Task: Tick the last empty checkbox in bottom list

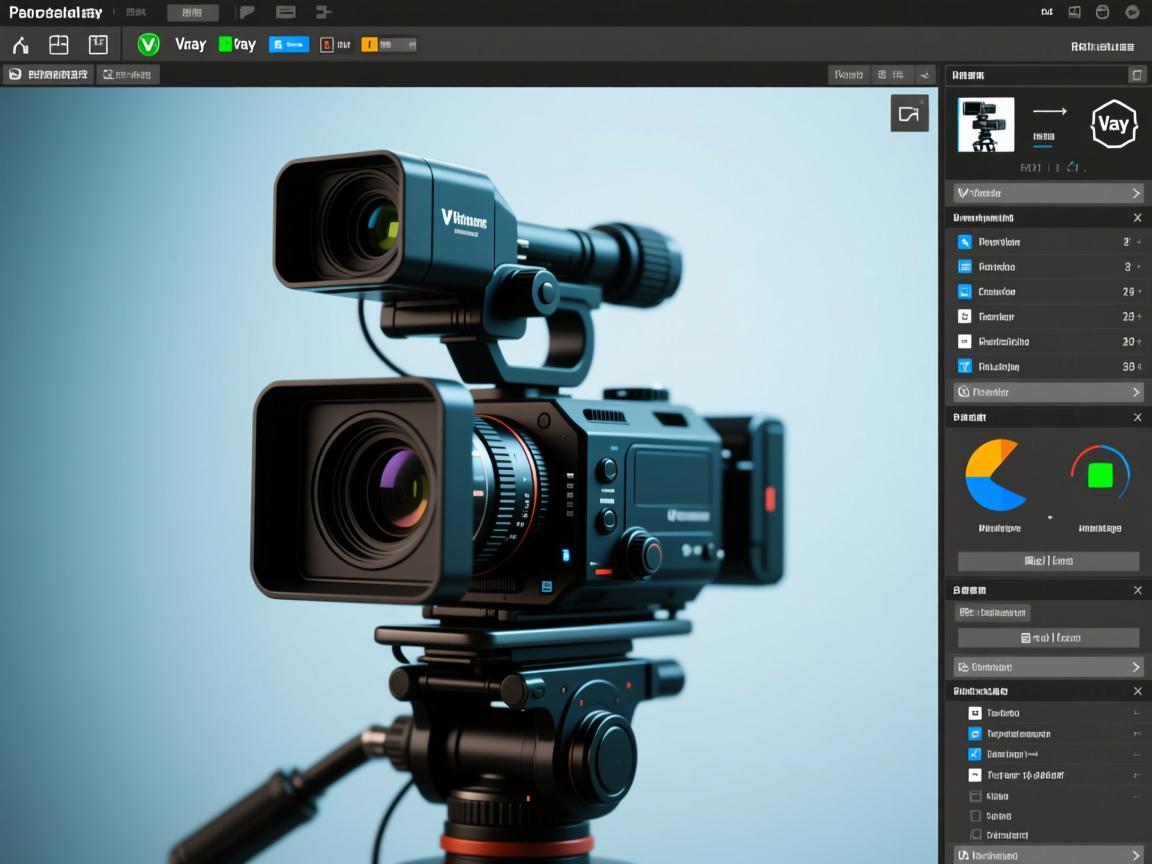Action: (975, 835)
